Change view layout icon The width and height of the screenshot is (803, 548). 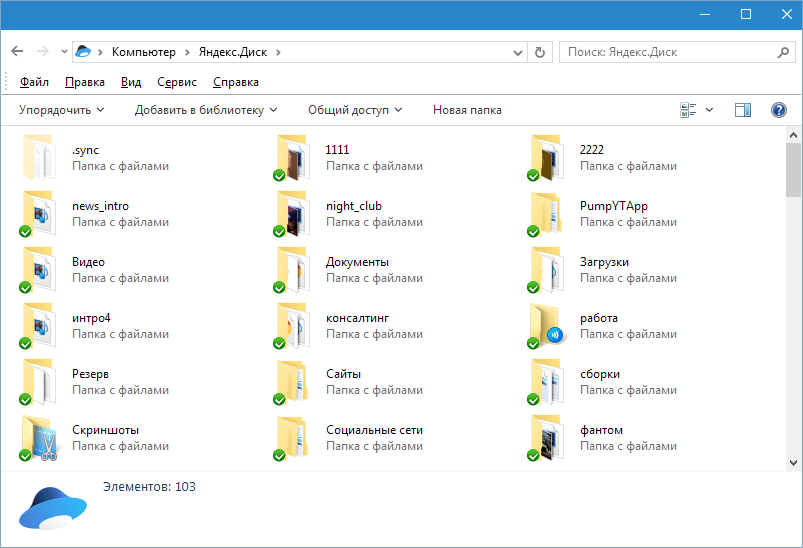coord(688,110)
